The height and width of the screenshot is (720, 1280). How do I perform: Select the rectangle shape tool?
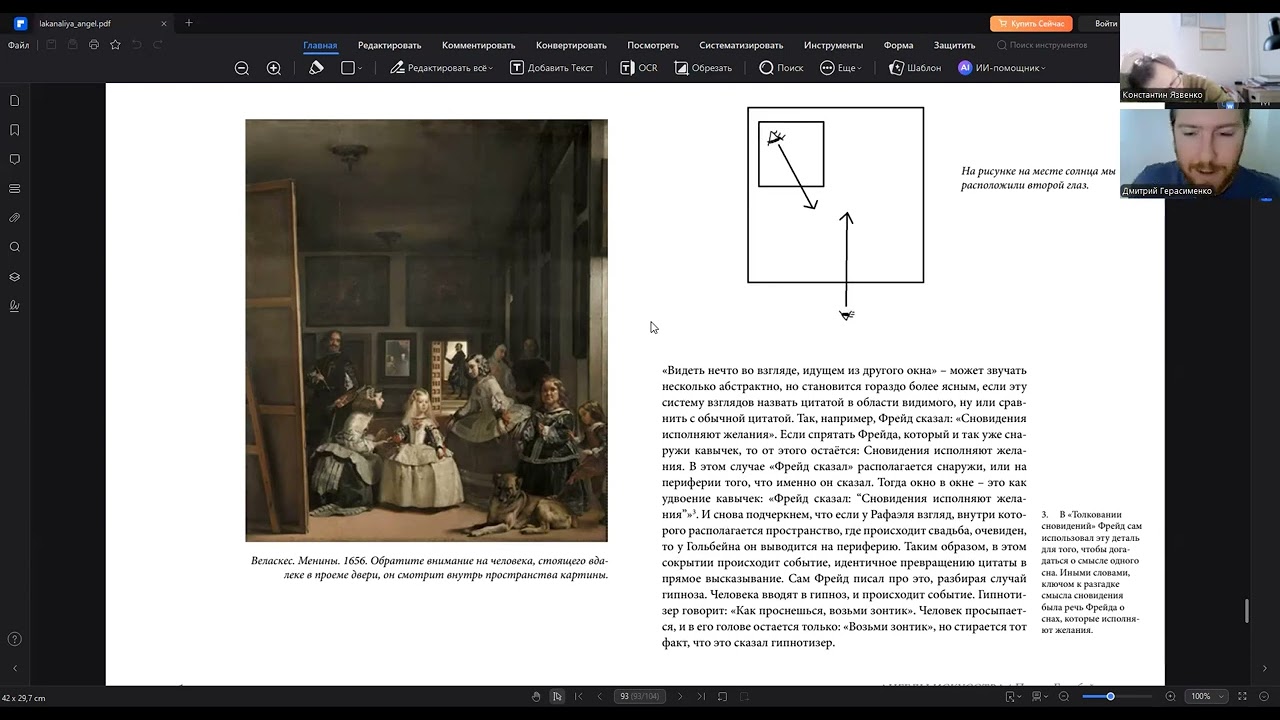[x=347, y=68]
